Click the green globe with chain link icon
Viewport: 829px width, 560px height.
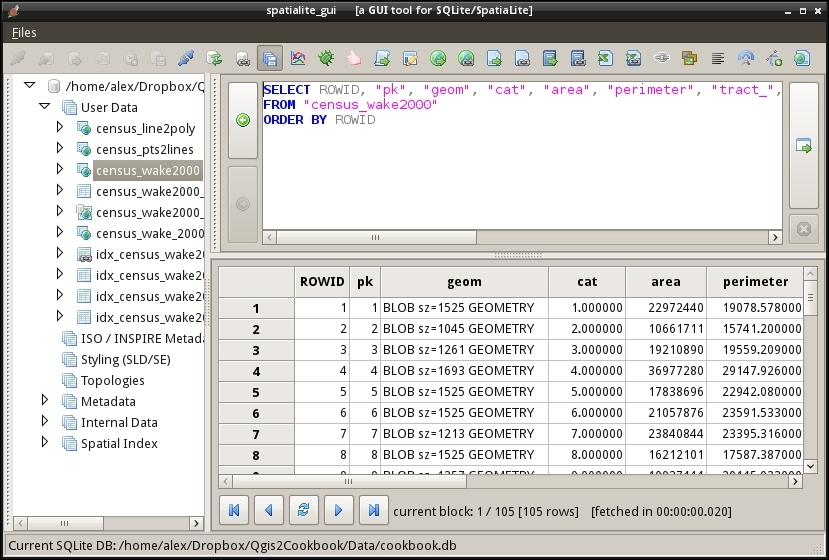(x=466, y=58)
